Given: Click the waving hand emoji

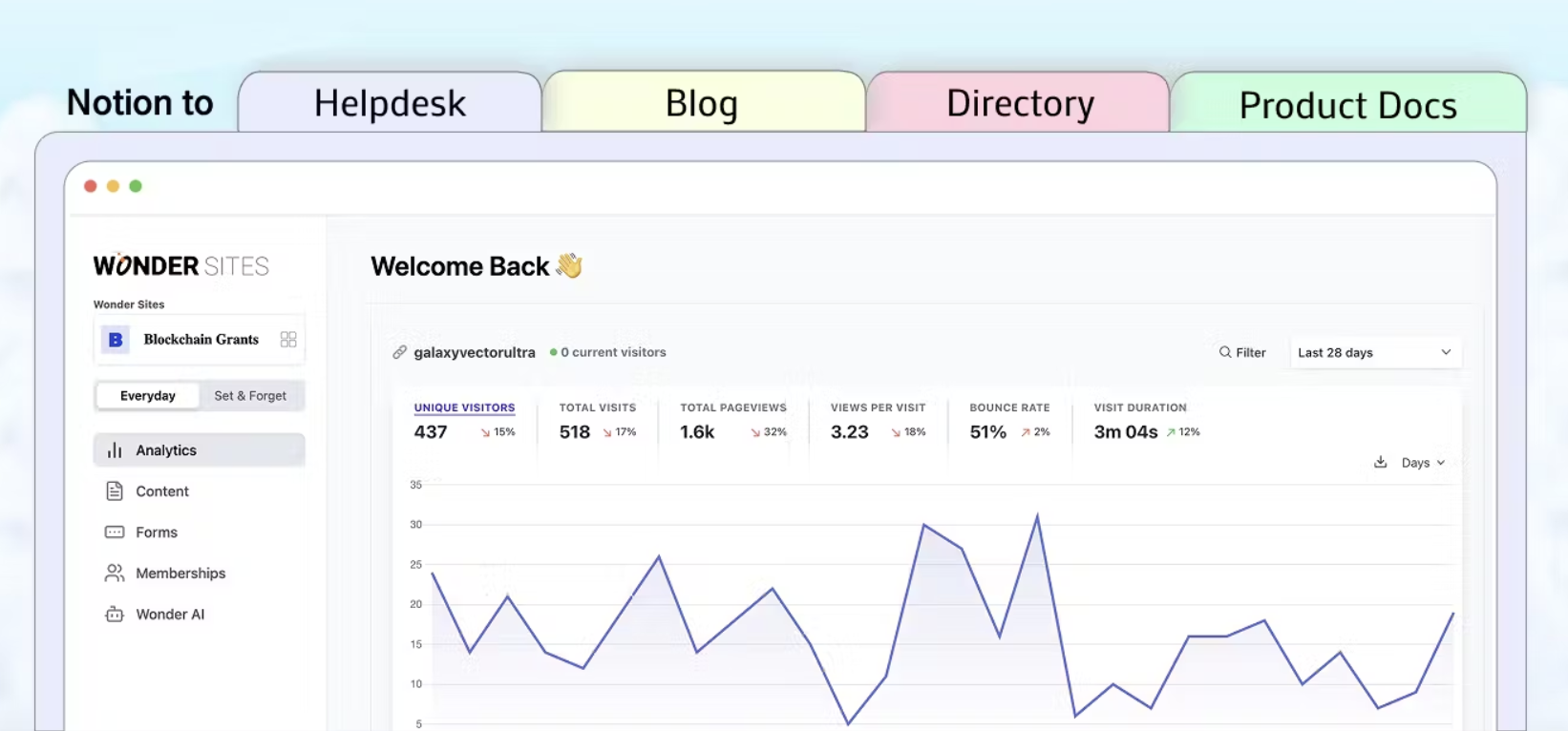Looking at the screenshot, I should click(569, 265).
